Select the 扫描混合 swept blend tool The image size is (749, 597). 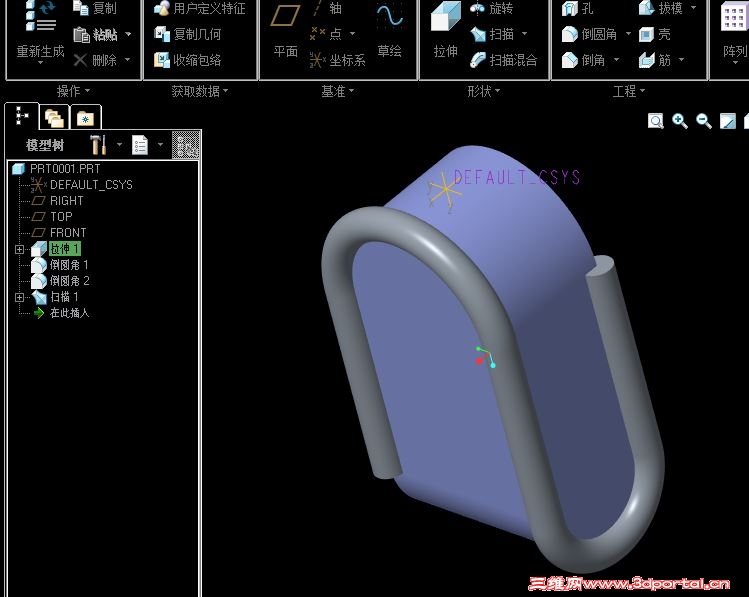(x=503, y=60)
